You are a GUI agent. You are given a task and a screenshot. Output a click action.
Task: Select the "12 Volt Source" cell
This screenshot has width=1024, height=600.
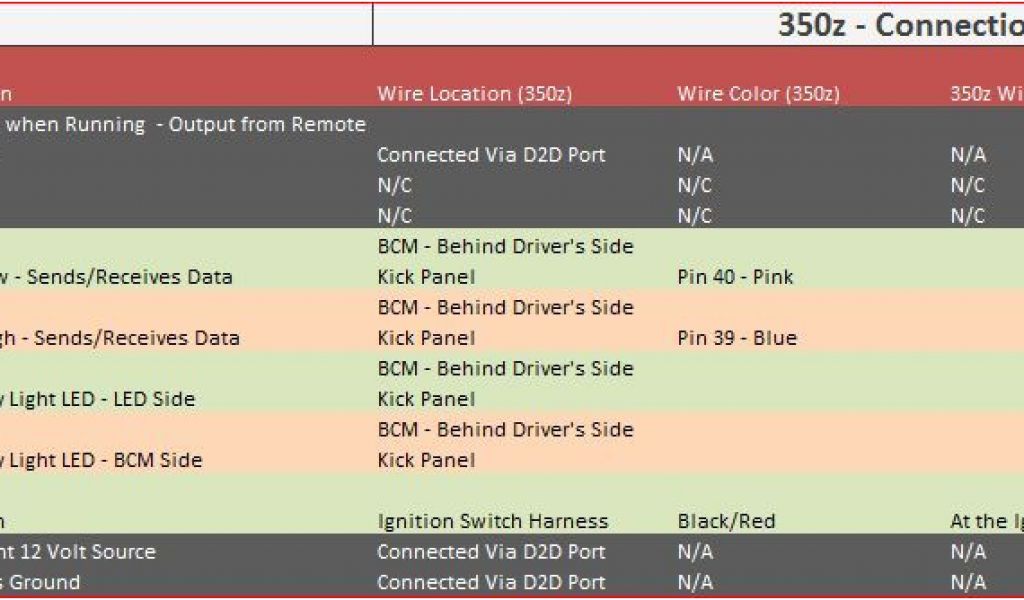pyautogui.click(x=80, y=552)
